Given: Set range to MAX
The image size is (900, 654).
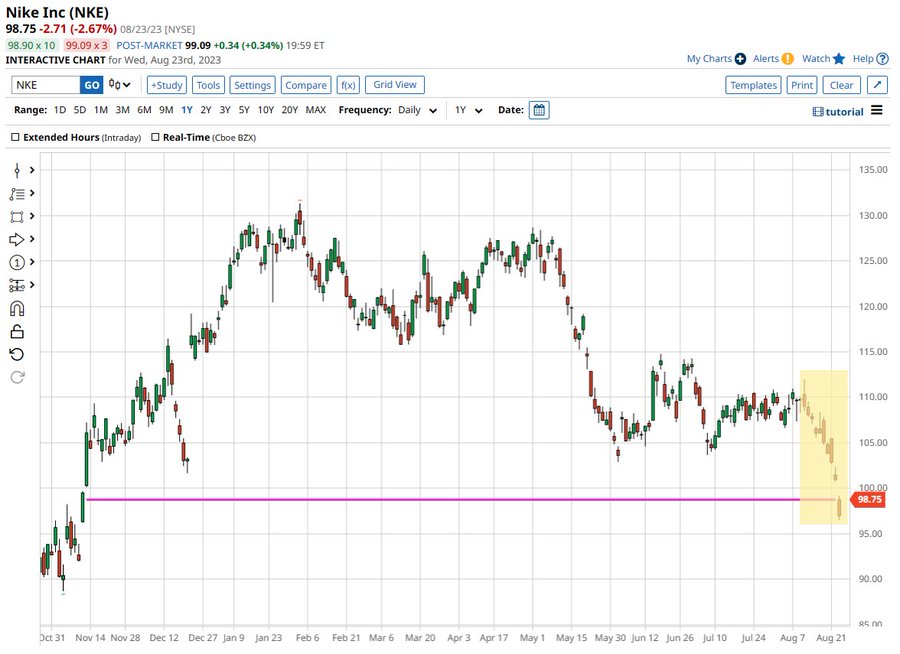Looking at the screenshot, I should click(x=316, y=110).
